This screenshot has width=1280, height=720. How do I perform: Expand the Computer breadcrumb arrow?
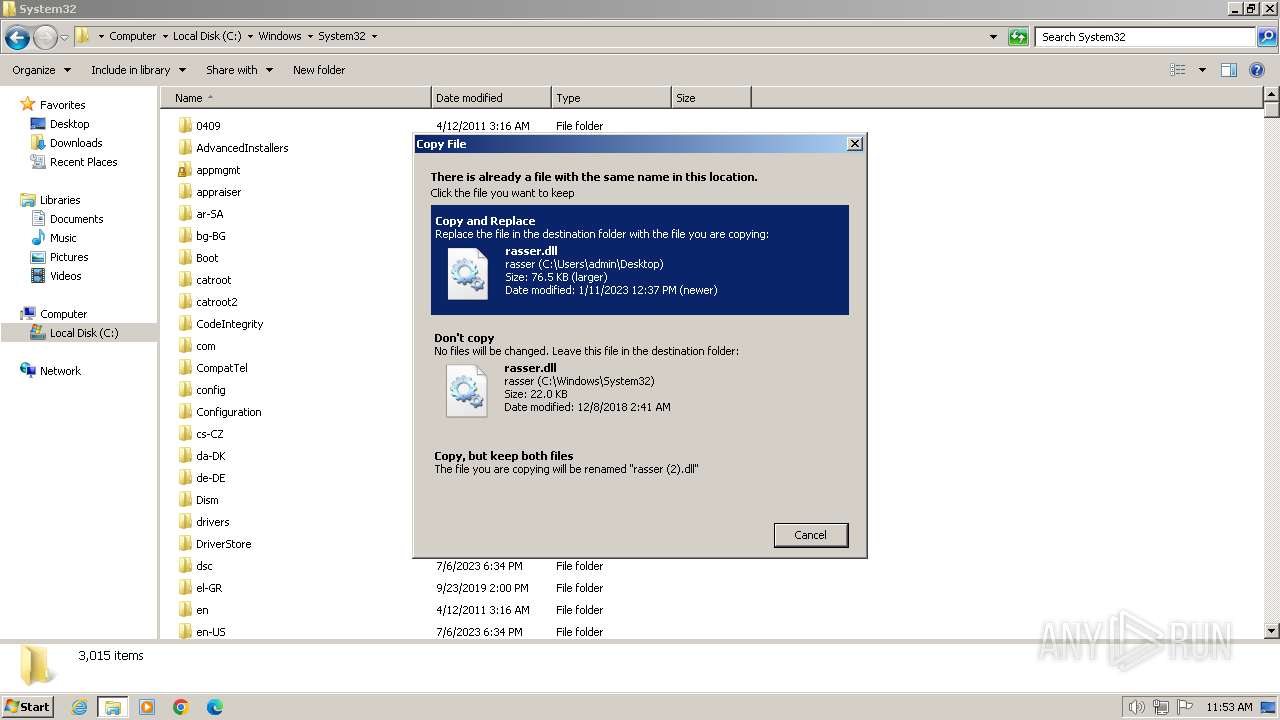tap(165, 37)
